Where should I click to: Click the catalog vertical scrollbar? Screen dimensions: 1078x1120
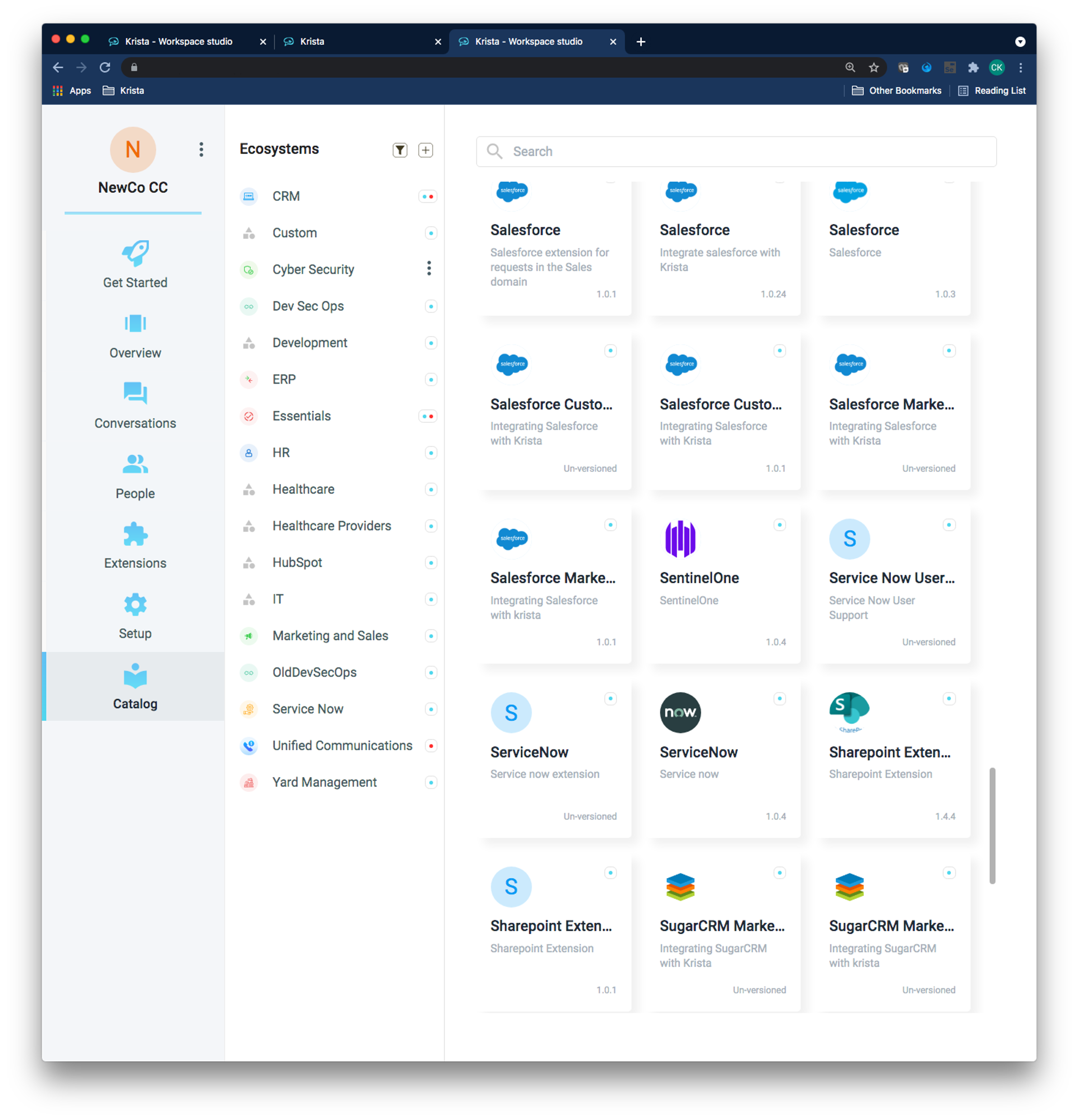click(993, 826)
